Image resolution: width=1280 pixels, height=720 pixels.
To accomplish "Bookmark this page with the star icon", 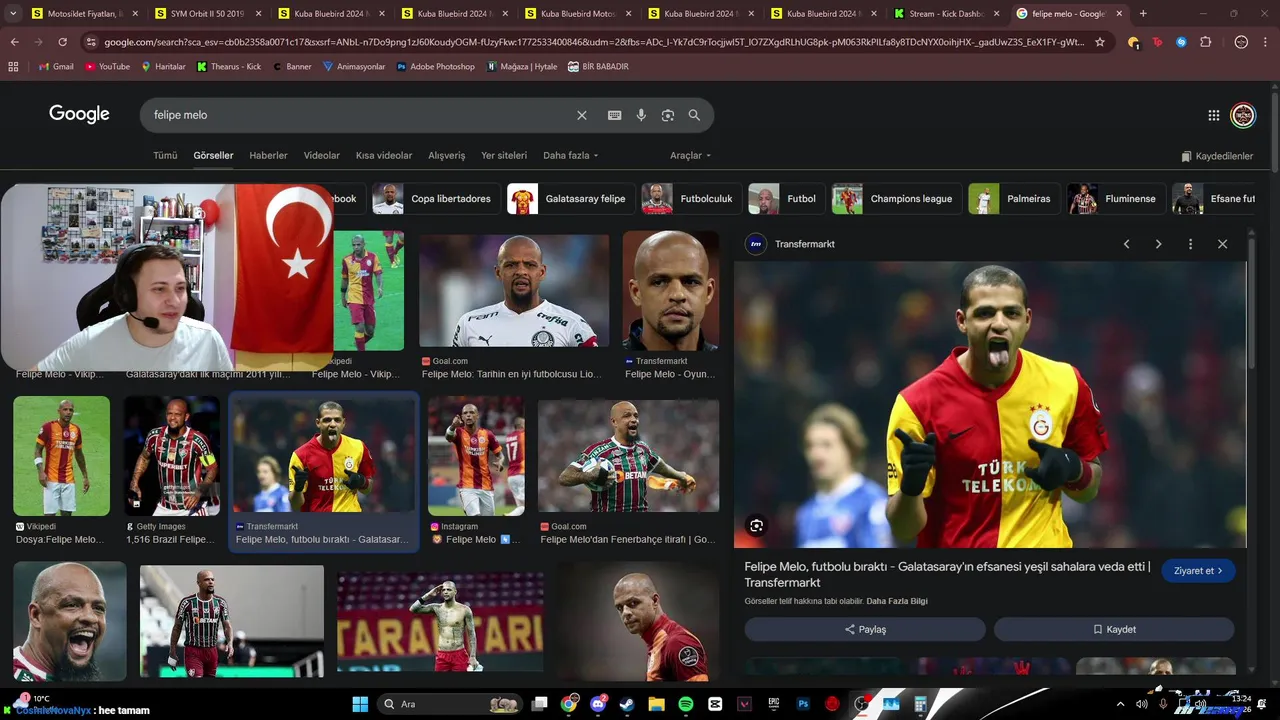I will (1100, 42).
